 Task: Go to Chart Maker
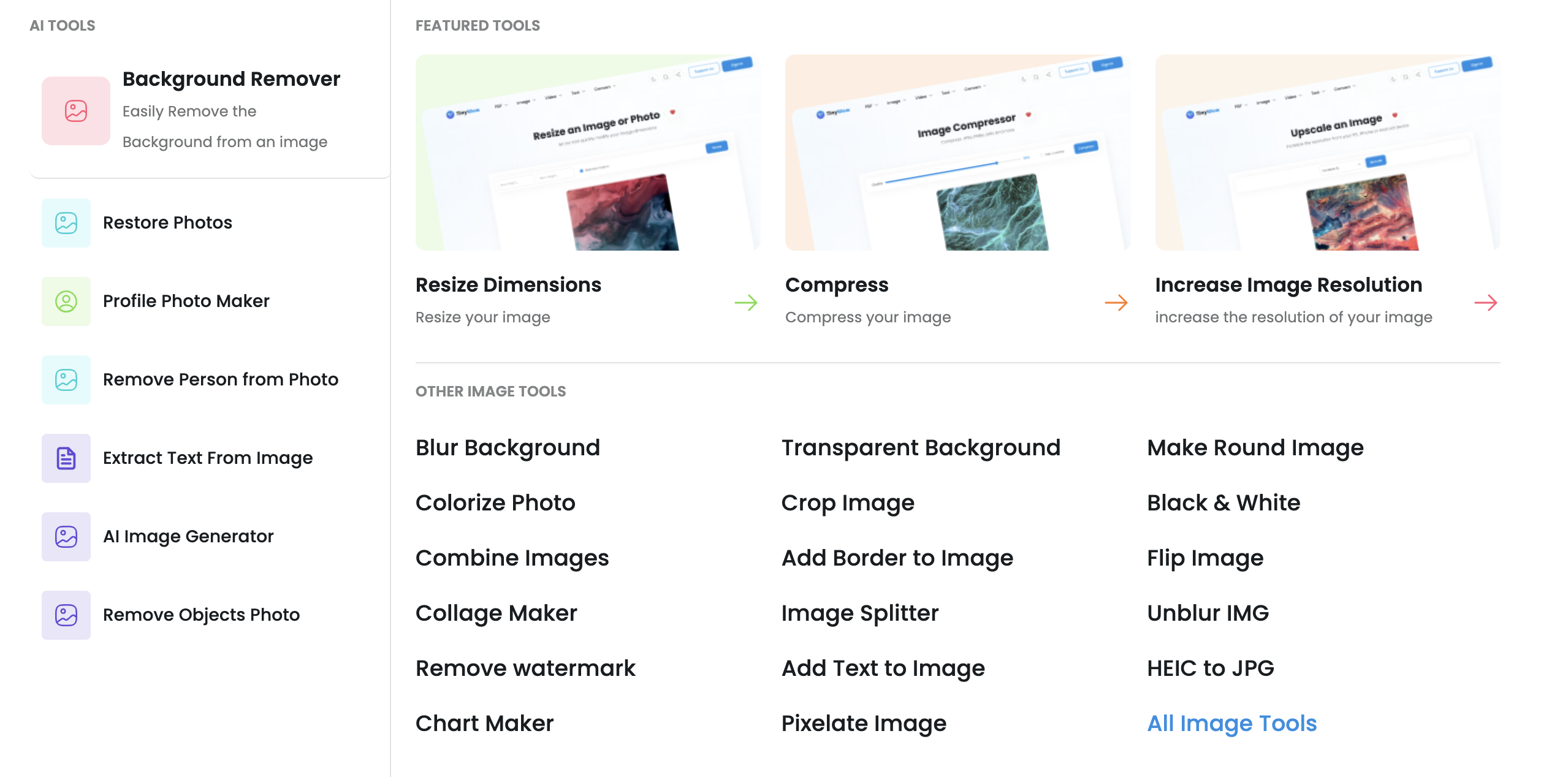[484, 724]
